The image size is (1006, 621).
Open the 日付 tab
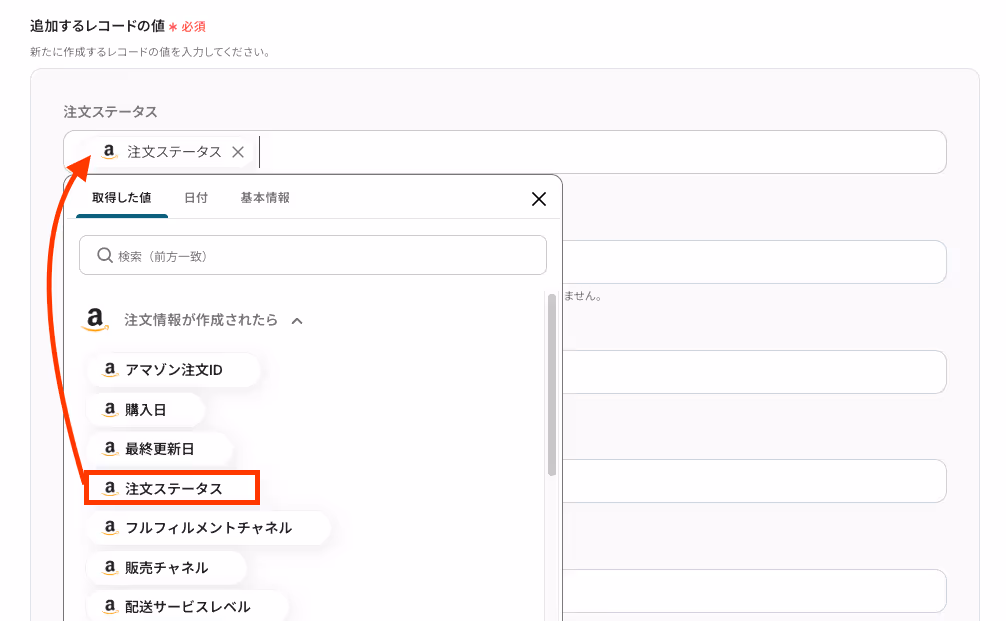point(196,198)
